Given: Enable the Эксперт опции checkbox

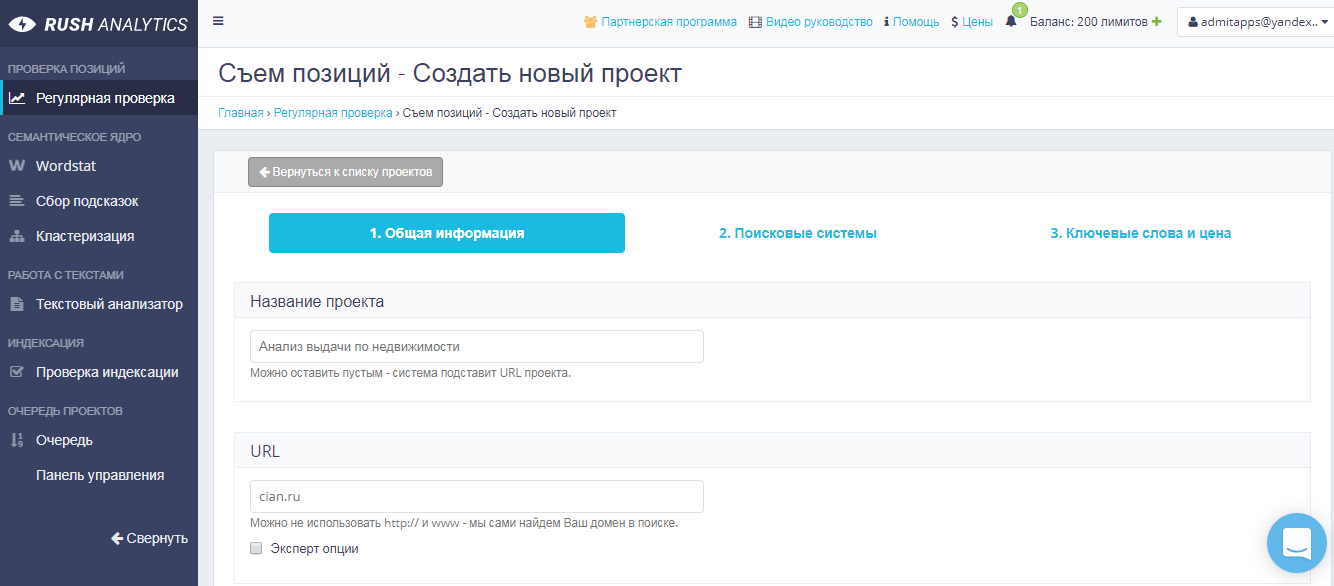Looking at the screenshot, I should (256, 548).
